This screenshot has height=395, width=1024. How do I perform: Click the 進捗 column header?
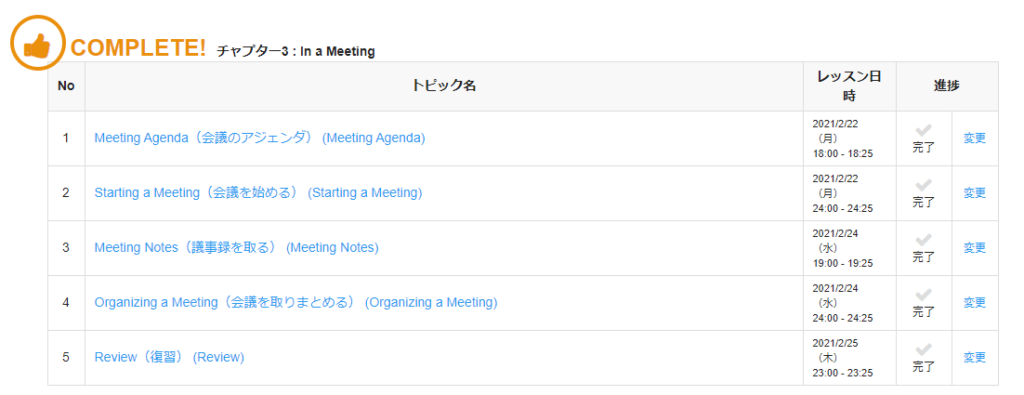pyautogui.click(x=947, y=86)
